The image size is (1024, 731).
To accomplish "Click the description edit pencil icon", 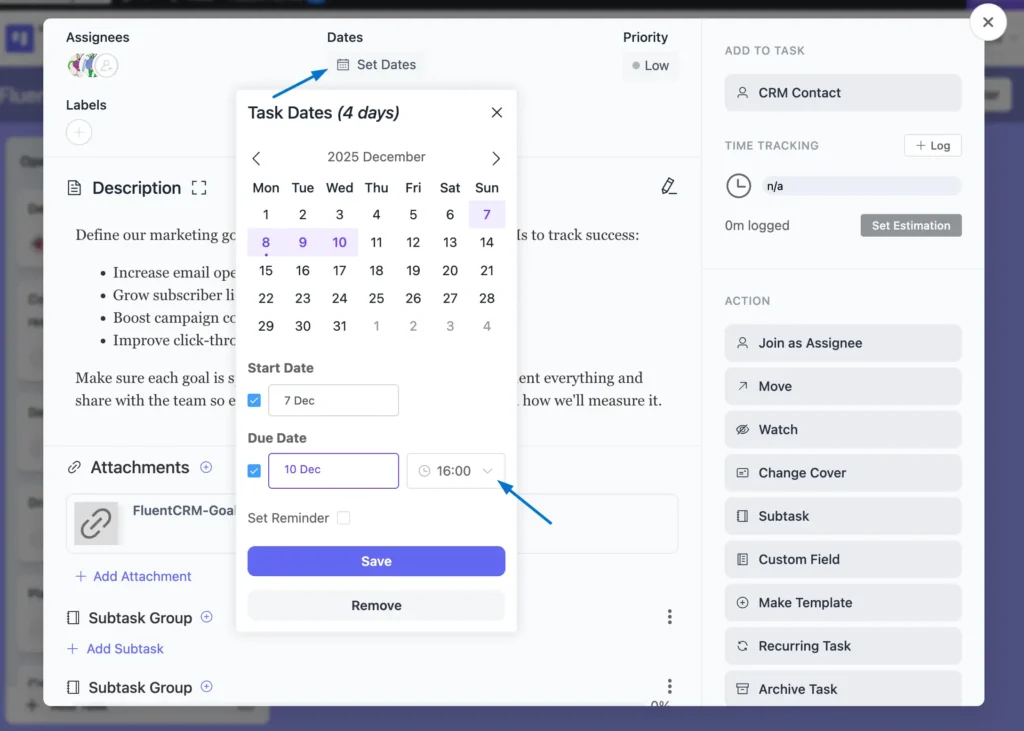I will point(669,187).
